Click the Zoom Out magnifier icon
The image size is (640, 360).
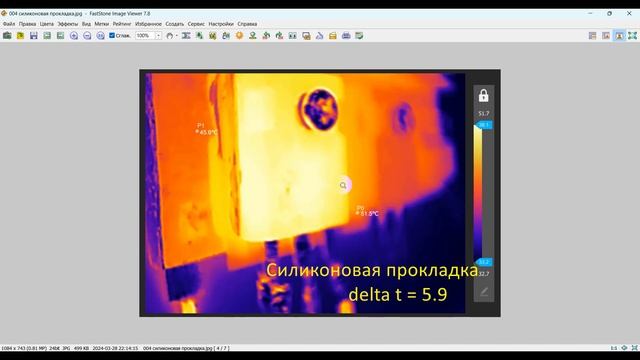point(87,36)
